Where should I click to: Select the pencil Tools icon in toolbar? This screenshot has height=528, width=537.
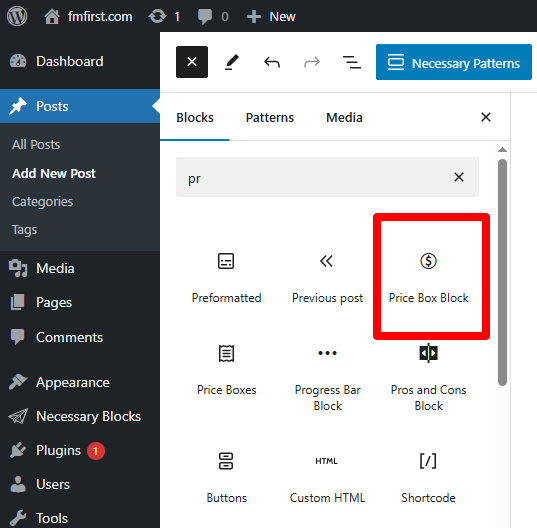[x=232, y=62]
